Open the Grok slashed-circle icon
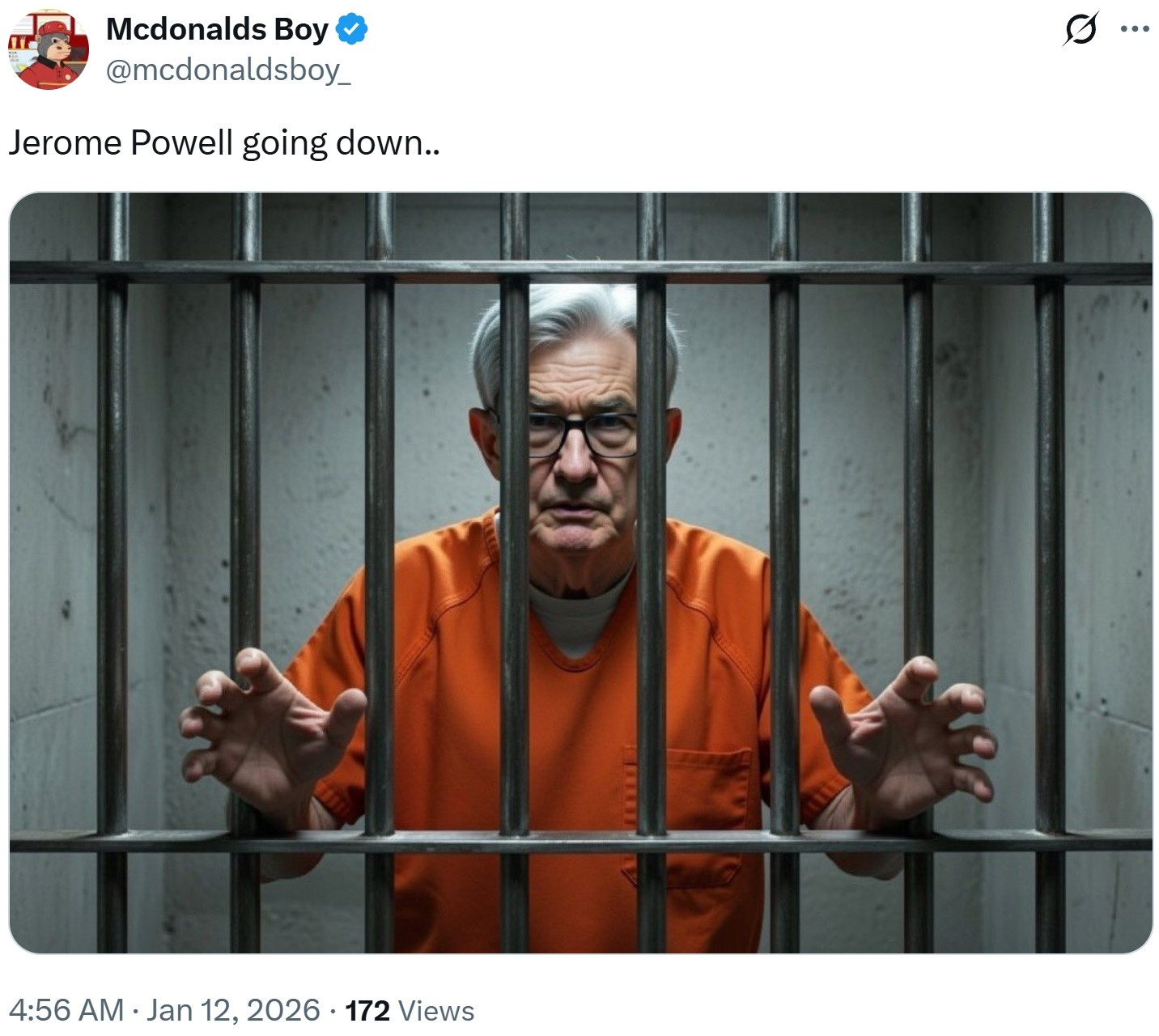The image size is (1159, 1036). click(1080, 29)
